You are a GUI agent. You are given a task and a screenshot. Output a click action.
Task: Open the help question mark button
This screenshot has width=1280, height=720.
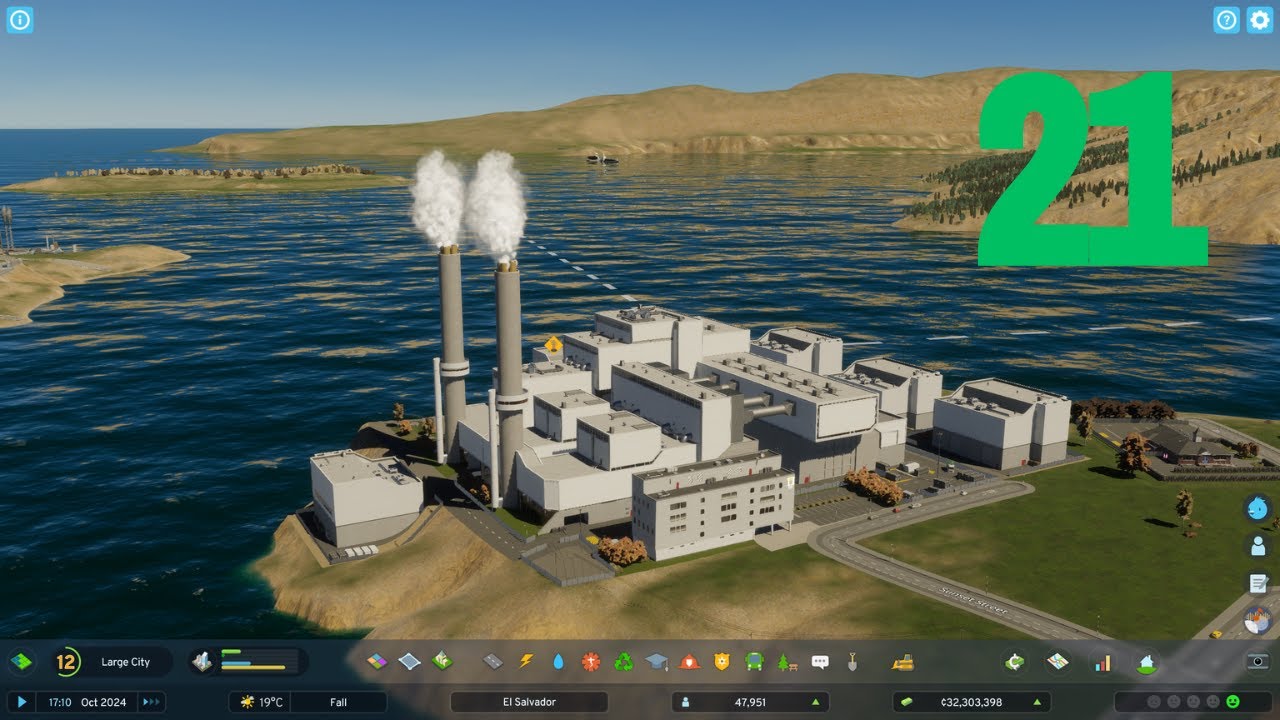[x=1227, y=20]
